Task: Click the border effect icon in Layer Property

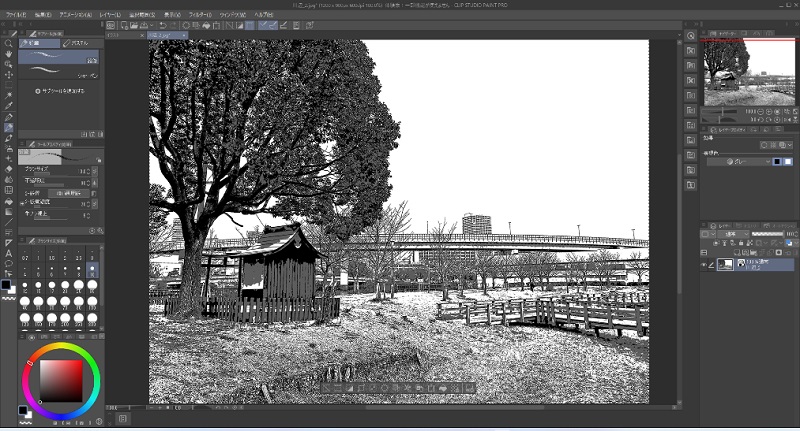Action: pyautogui.click(x=764, y=145)
